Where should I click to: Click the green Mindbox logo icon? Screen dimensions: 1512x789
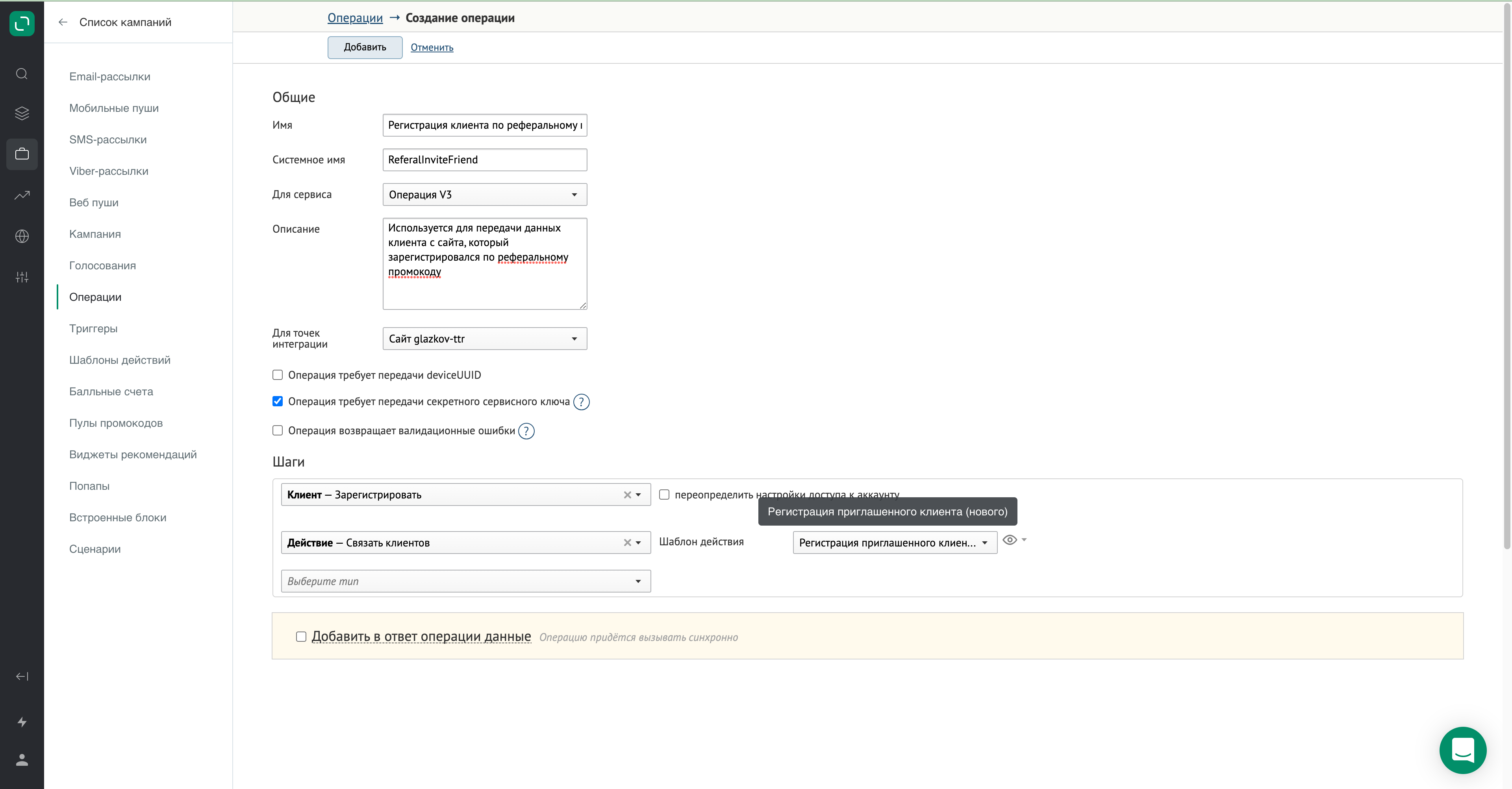22,24
